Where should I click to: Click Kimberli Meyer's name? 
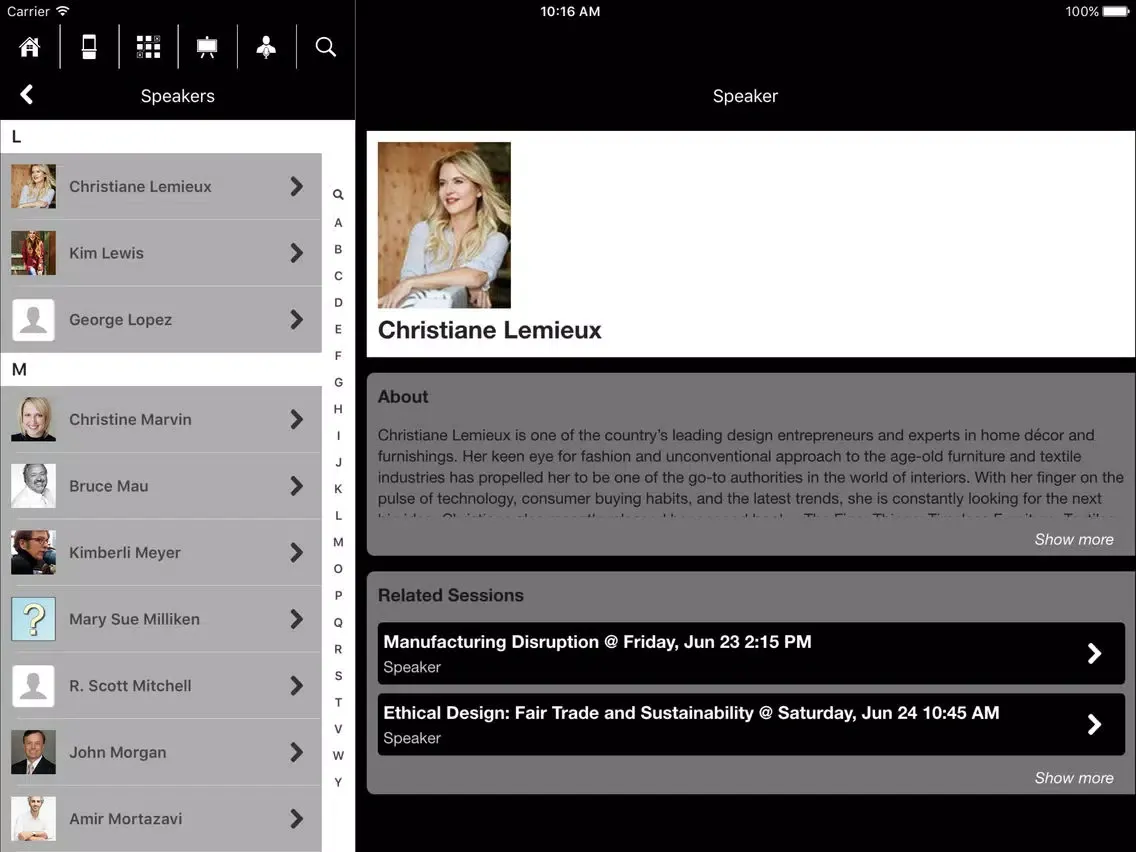click(x=125, y=553)
